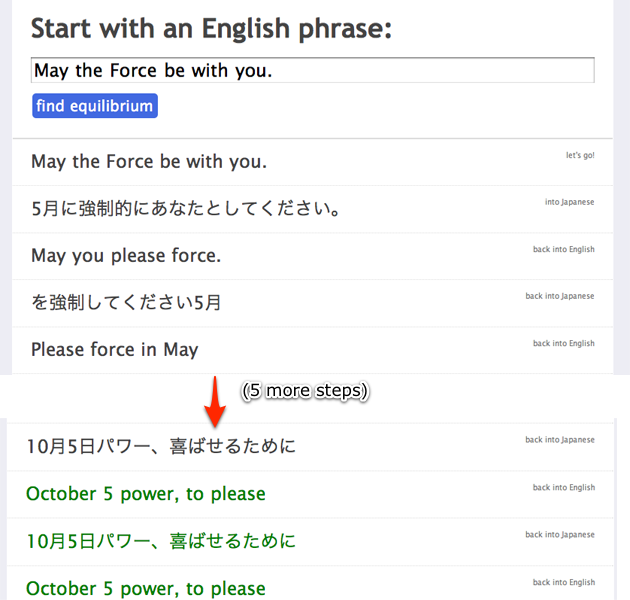Click "back into English" beside "Please force in May"
The image size is (630, 600).
563,343
